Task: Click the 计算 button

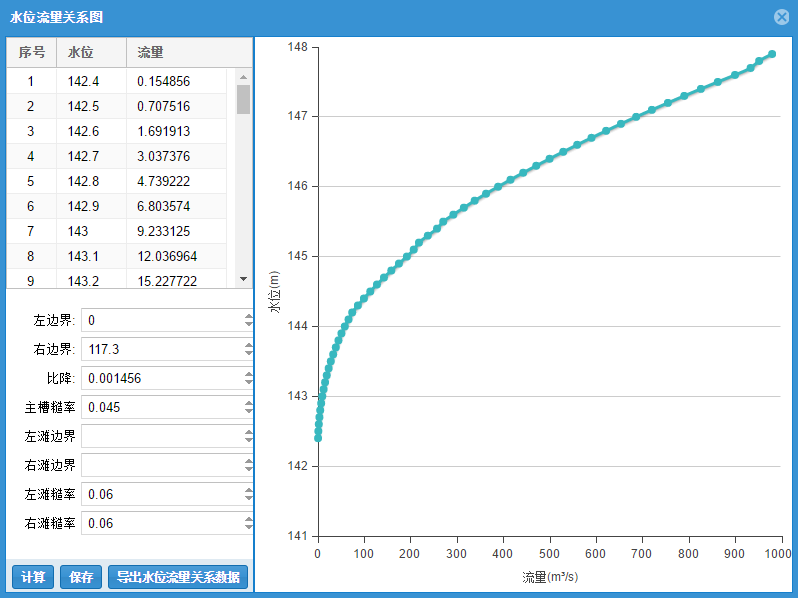Action: 33,577
